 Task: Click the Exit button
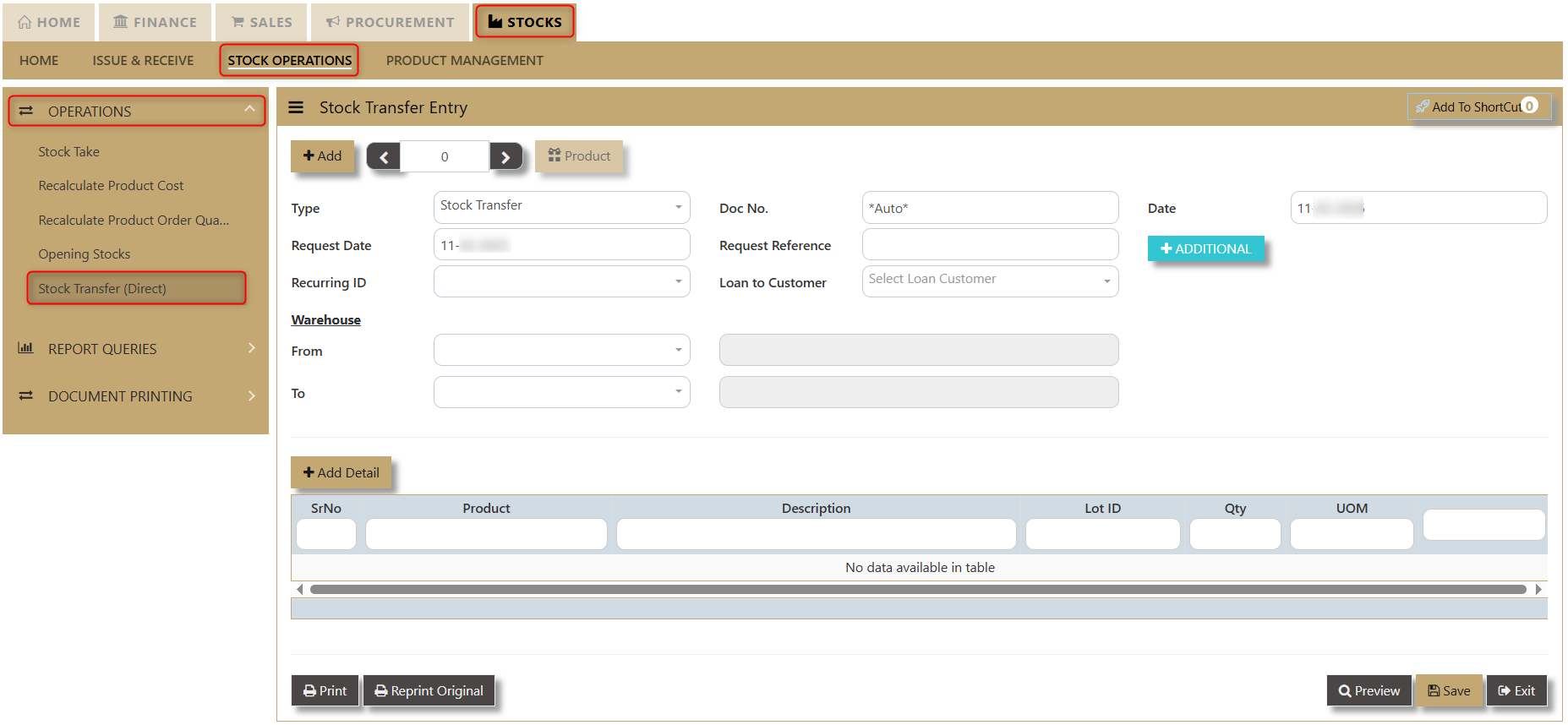1516,690
